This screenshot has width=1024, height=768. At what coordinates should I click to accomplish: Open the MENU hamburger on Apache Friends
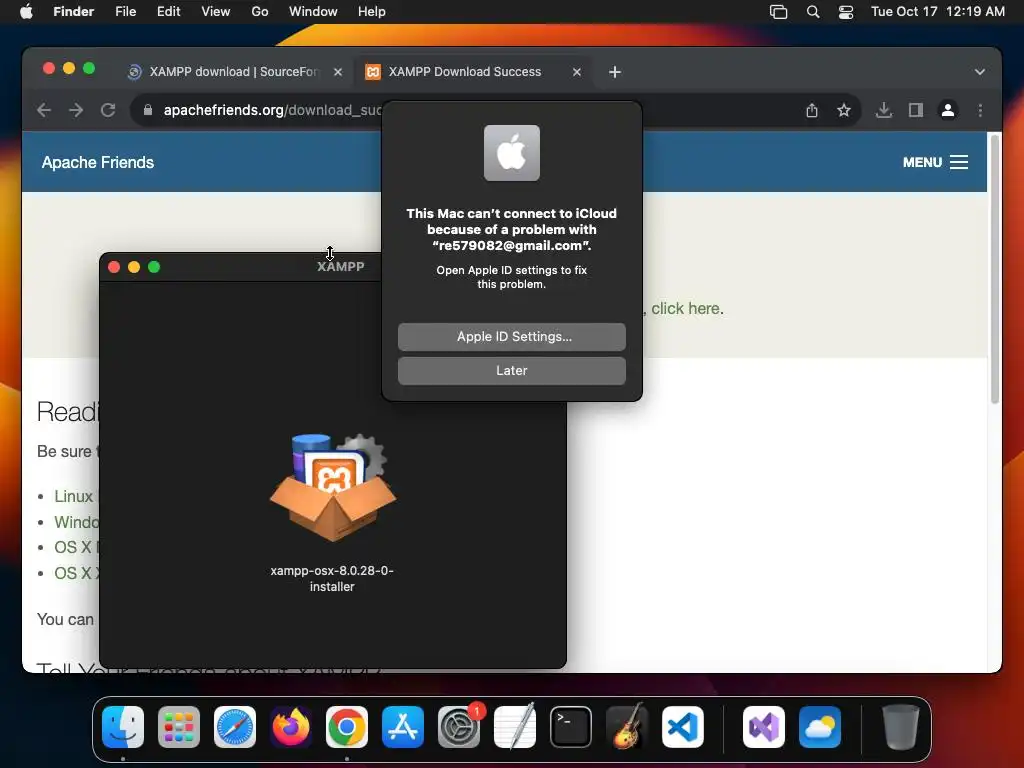point(935,162)
